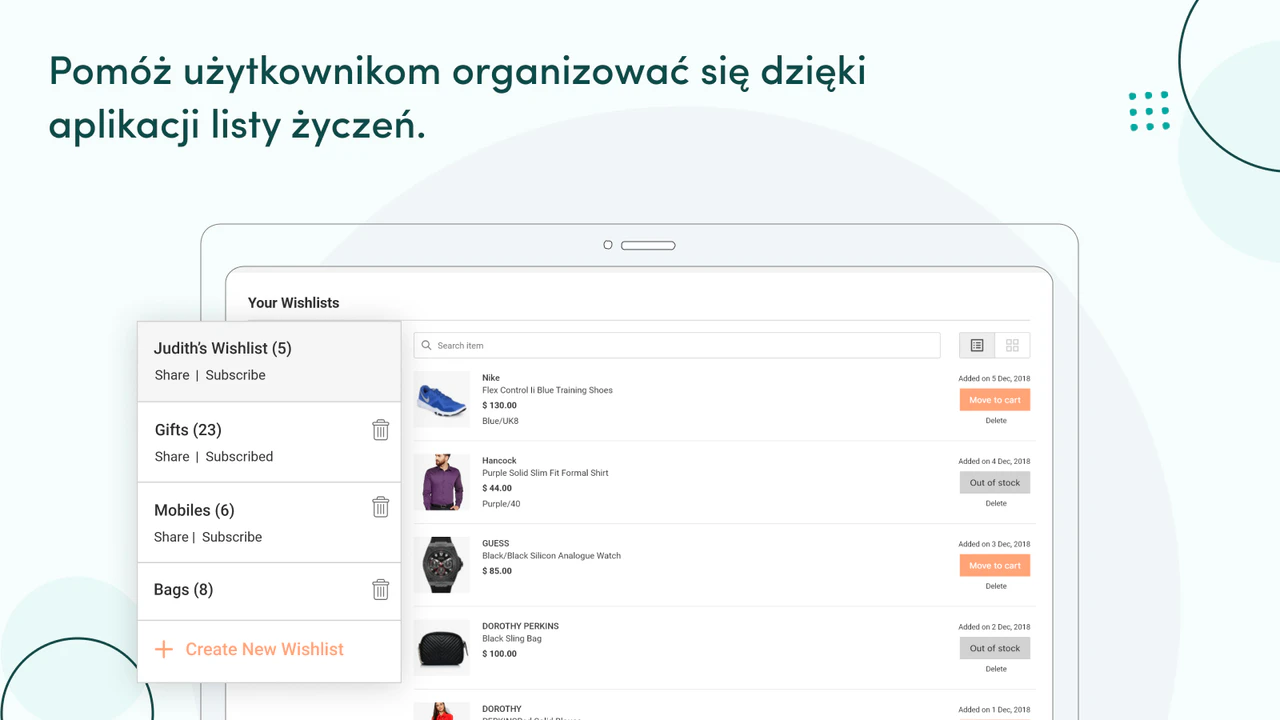1280x720 pixels.
Task: Click Subscribed under Gifts wishlist
Action: pos(239,456)
